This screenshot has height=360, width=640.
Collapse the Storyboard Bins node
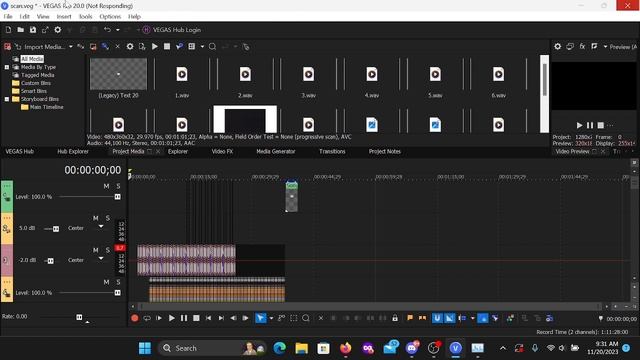click(x=7, y=99)
